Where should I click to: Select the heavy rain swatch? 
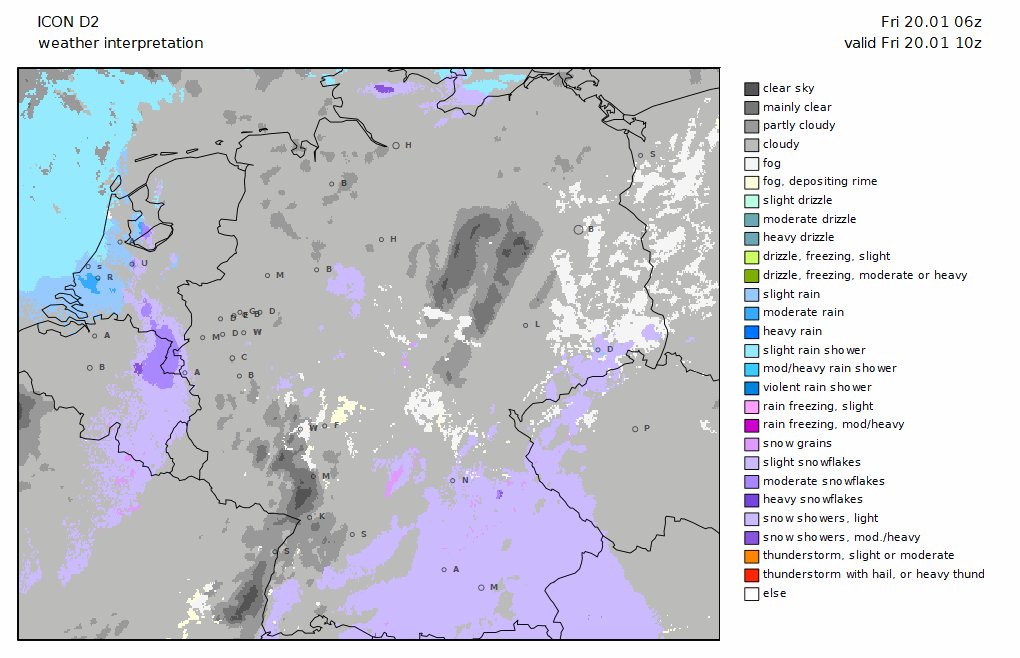(x=751, y=332)
